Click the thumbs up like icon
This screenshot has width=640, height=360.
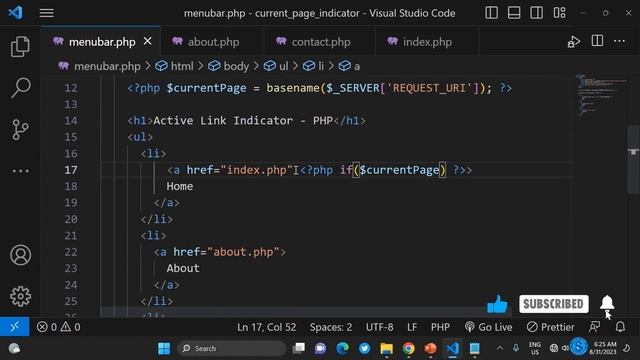(x=497, y=304)
